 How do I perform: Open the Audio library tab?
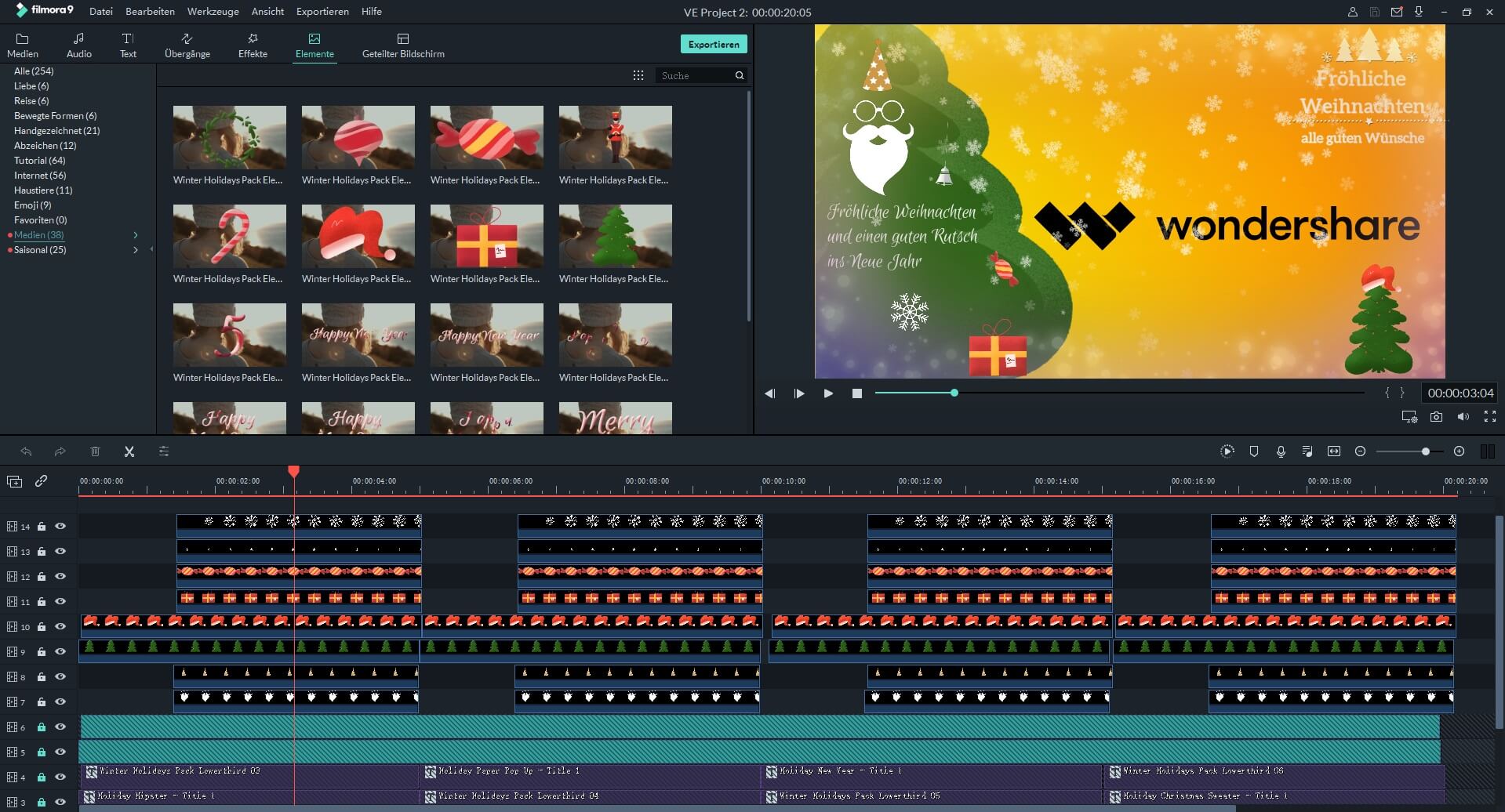[x=79, y=45]
